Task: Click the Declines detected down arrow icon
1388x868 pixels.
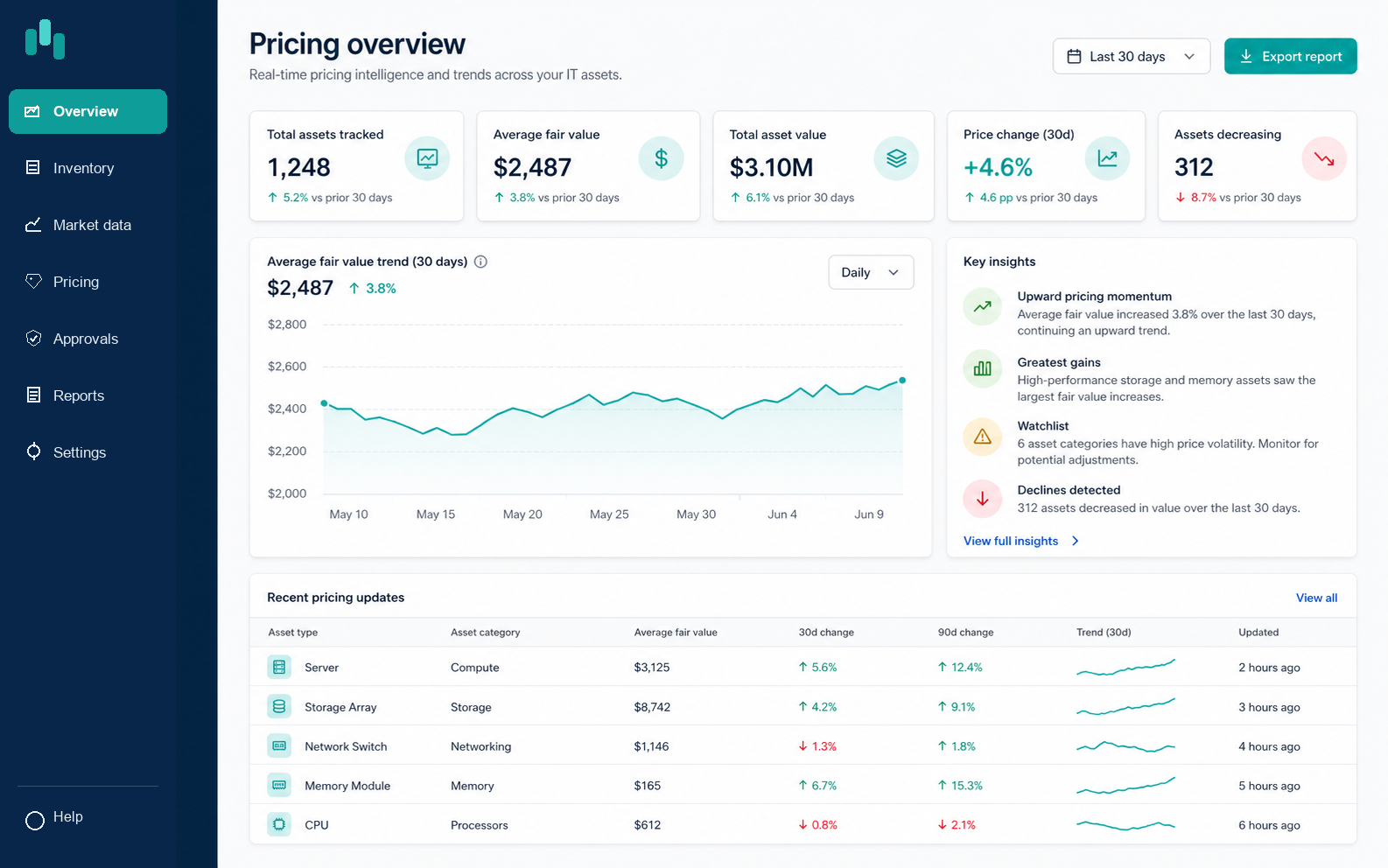Action: (983, 499)
